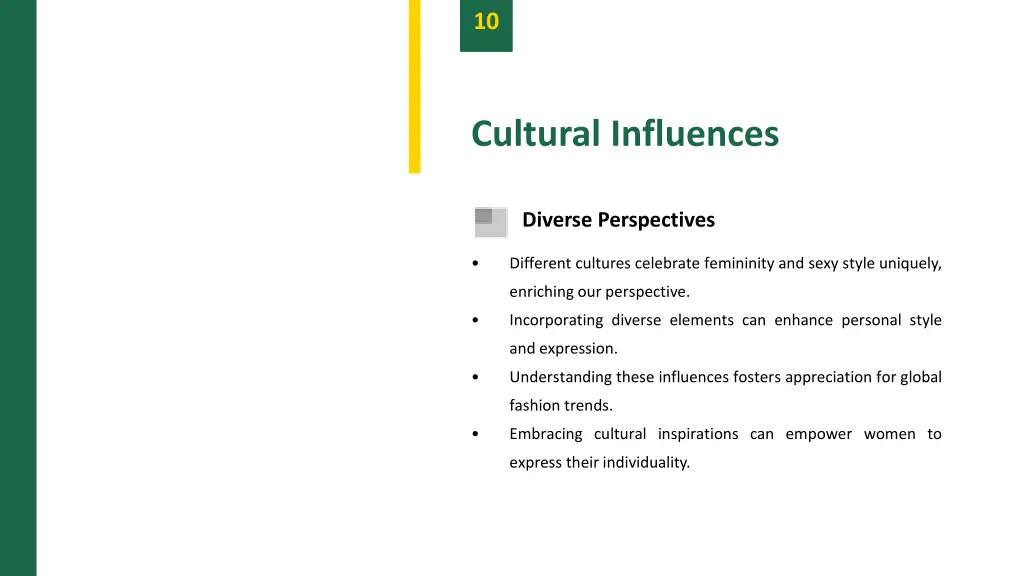1024x576 pixels.
Task: Click the text "enriching our perspective."
Action: 599,292
